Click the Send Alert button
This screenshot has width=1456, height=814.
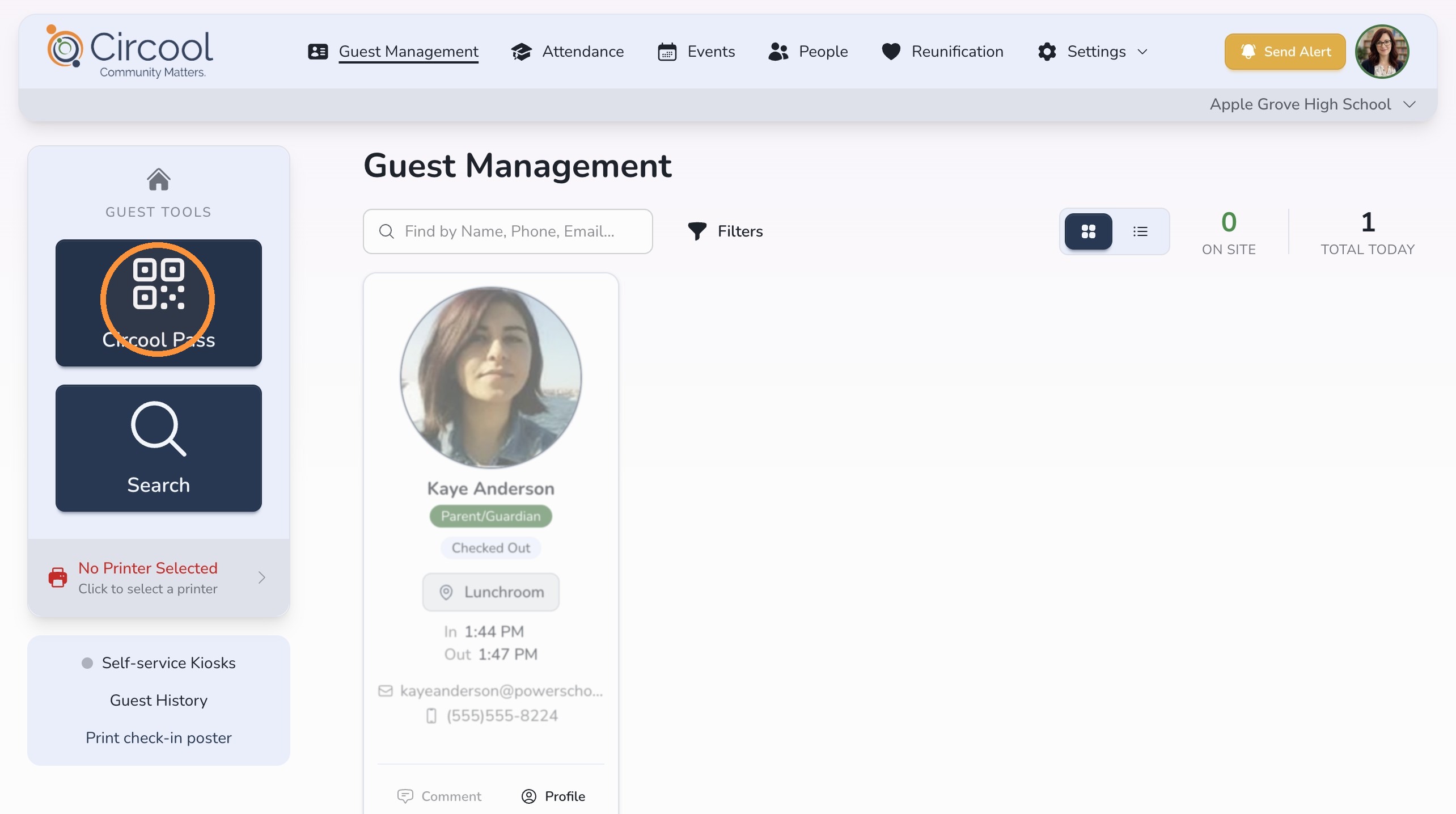coord(1285,52)
